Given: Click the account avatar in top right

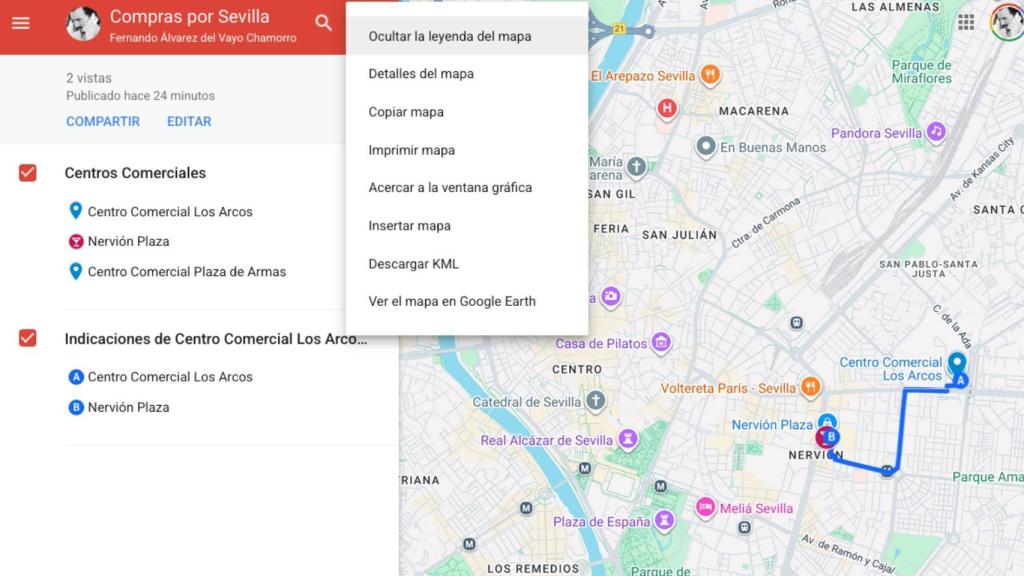Looking at the screenshot, I should [x=1005, y=21].
